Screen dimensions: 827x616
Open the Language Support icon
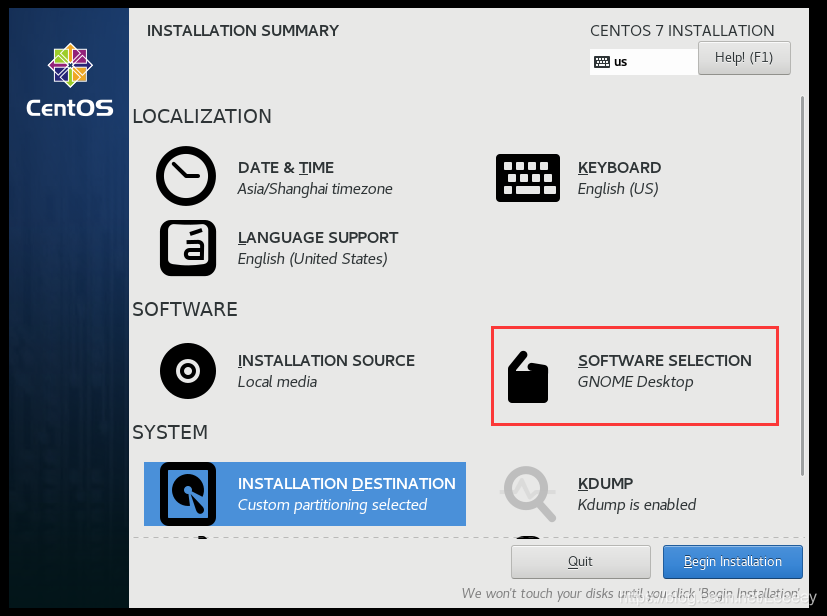(188, 248)
